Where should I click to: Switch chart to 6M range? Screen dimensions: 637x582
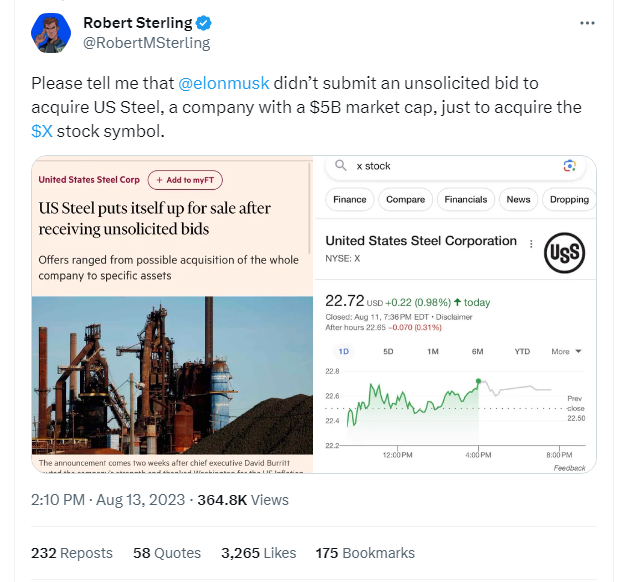pos(477,352)
